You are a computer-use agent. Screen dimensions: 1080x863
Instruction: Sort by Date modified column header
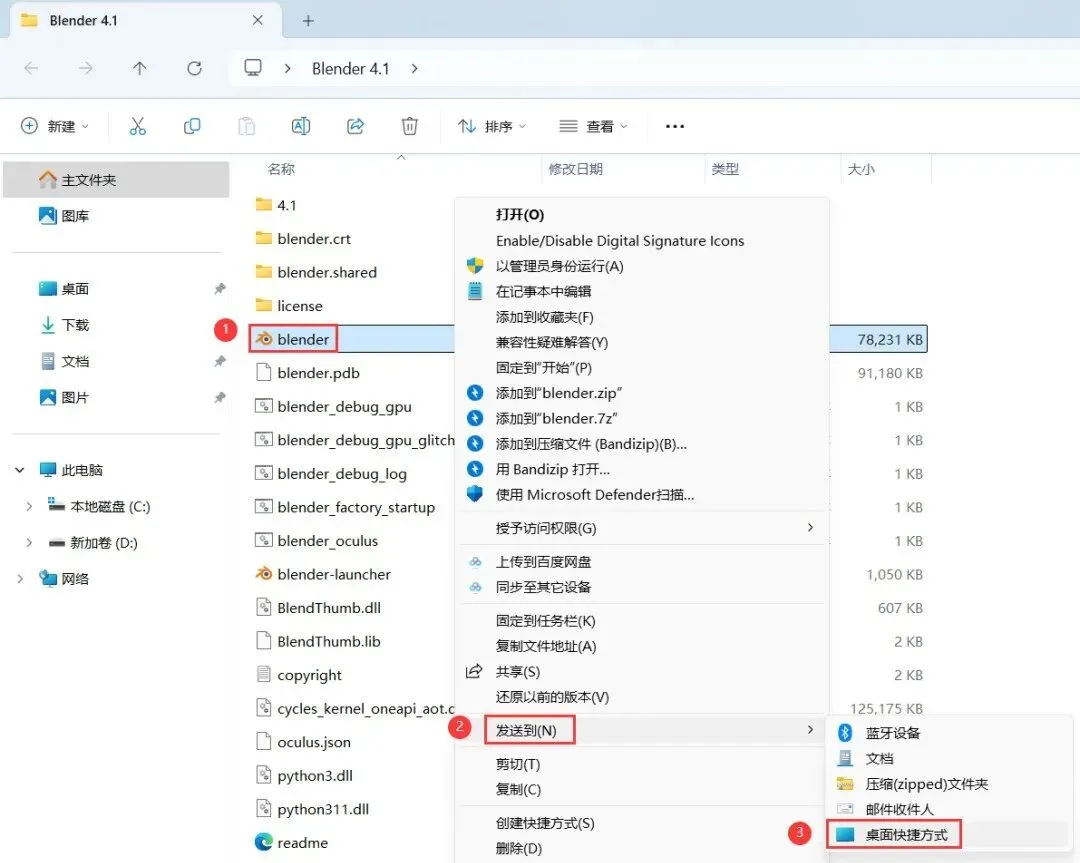pyautogui.click(x=575, y=169)
